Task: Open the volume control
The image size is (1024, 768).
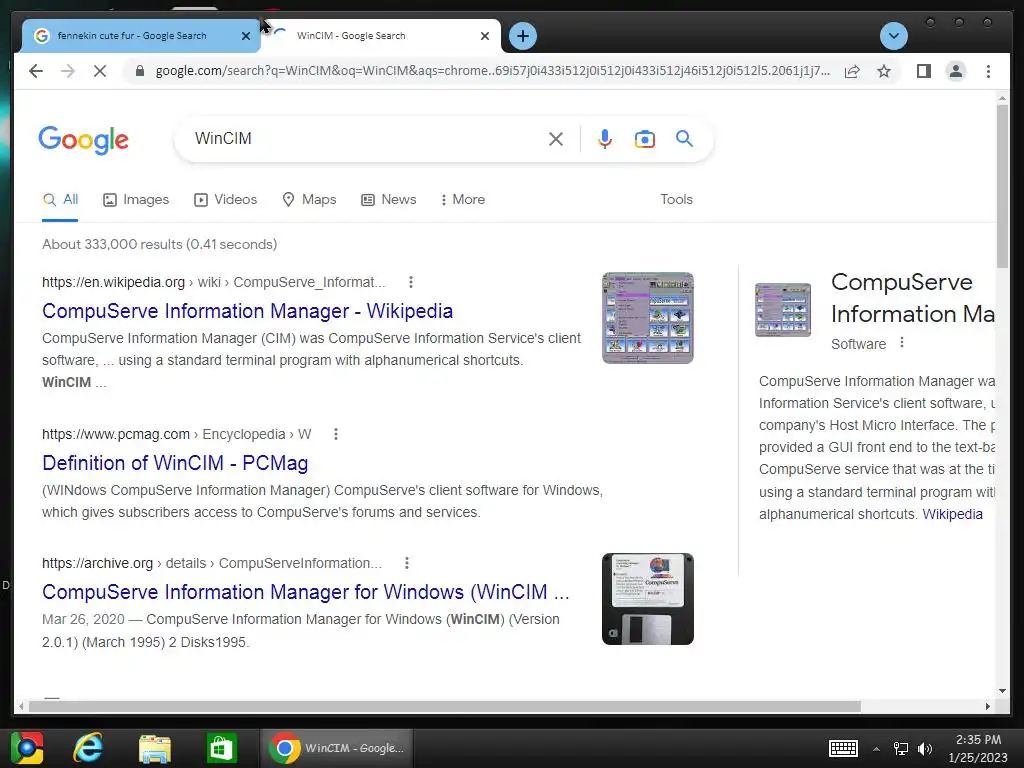Action: click(925, 749)
